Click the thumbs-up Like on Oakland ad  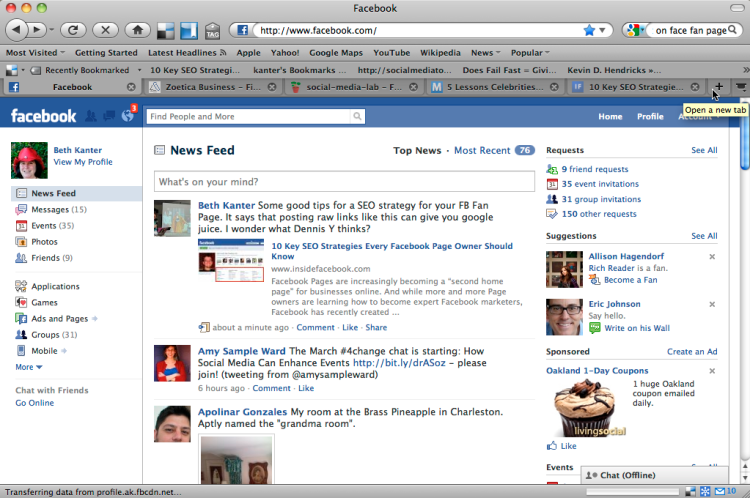[x=562, y=446]
